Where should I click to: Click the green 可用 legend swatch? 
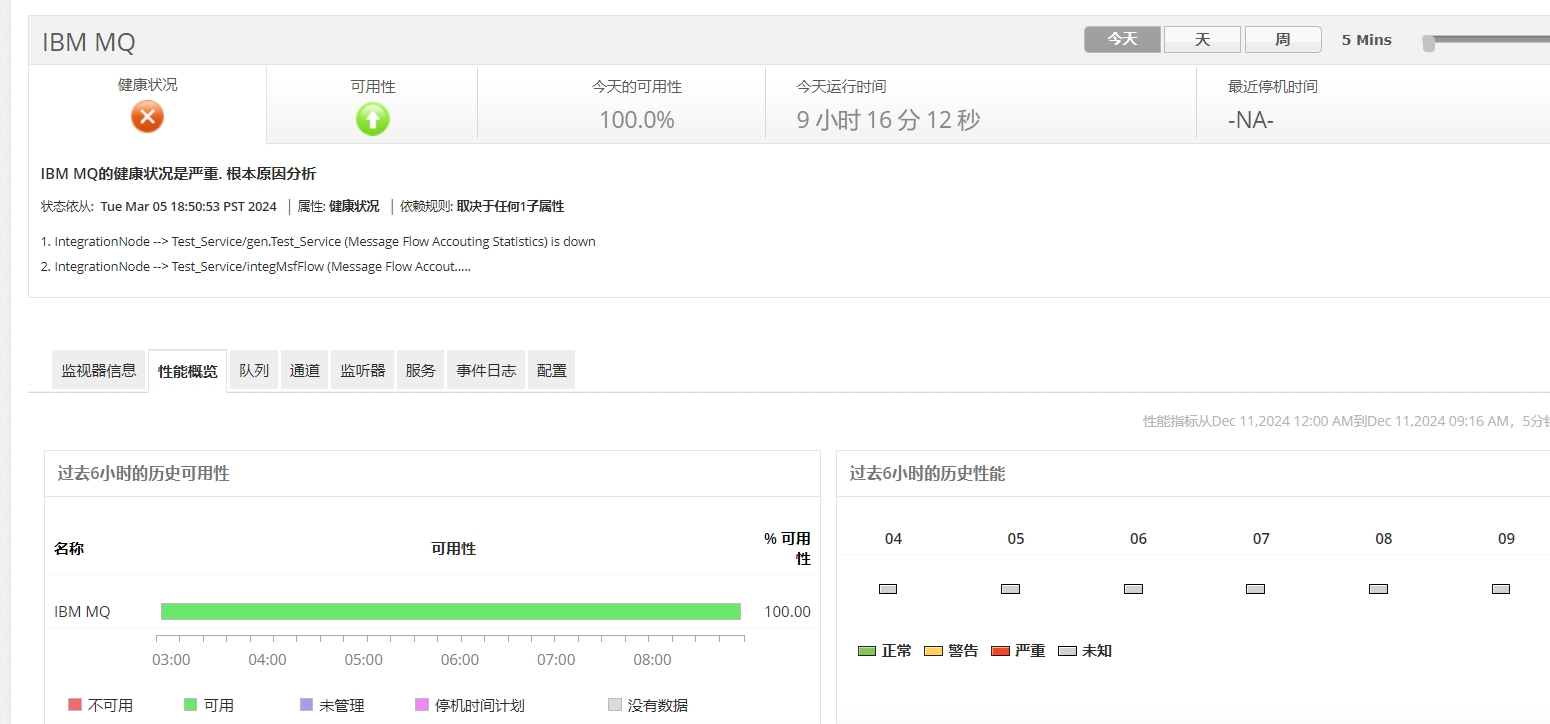click(190, 704)
